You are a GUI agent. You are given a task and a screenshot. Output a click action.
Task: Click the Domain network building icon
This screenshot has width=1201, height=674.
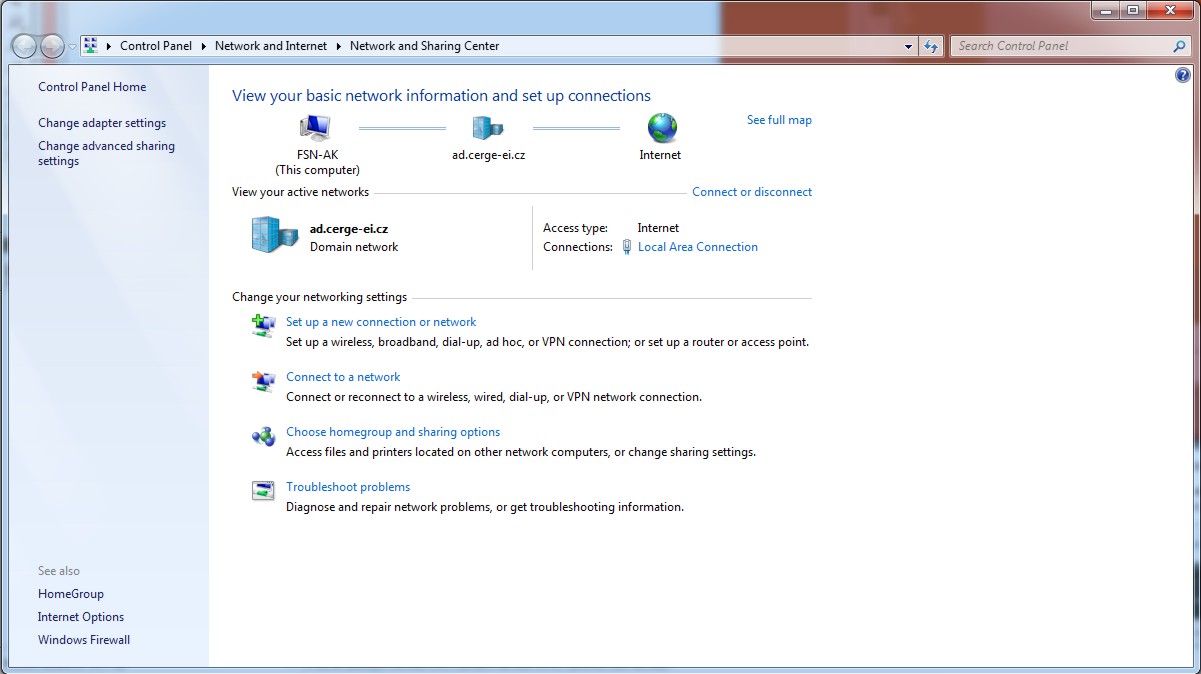(274, 235)
